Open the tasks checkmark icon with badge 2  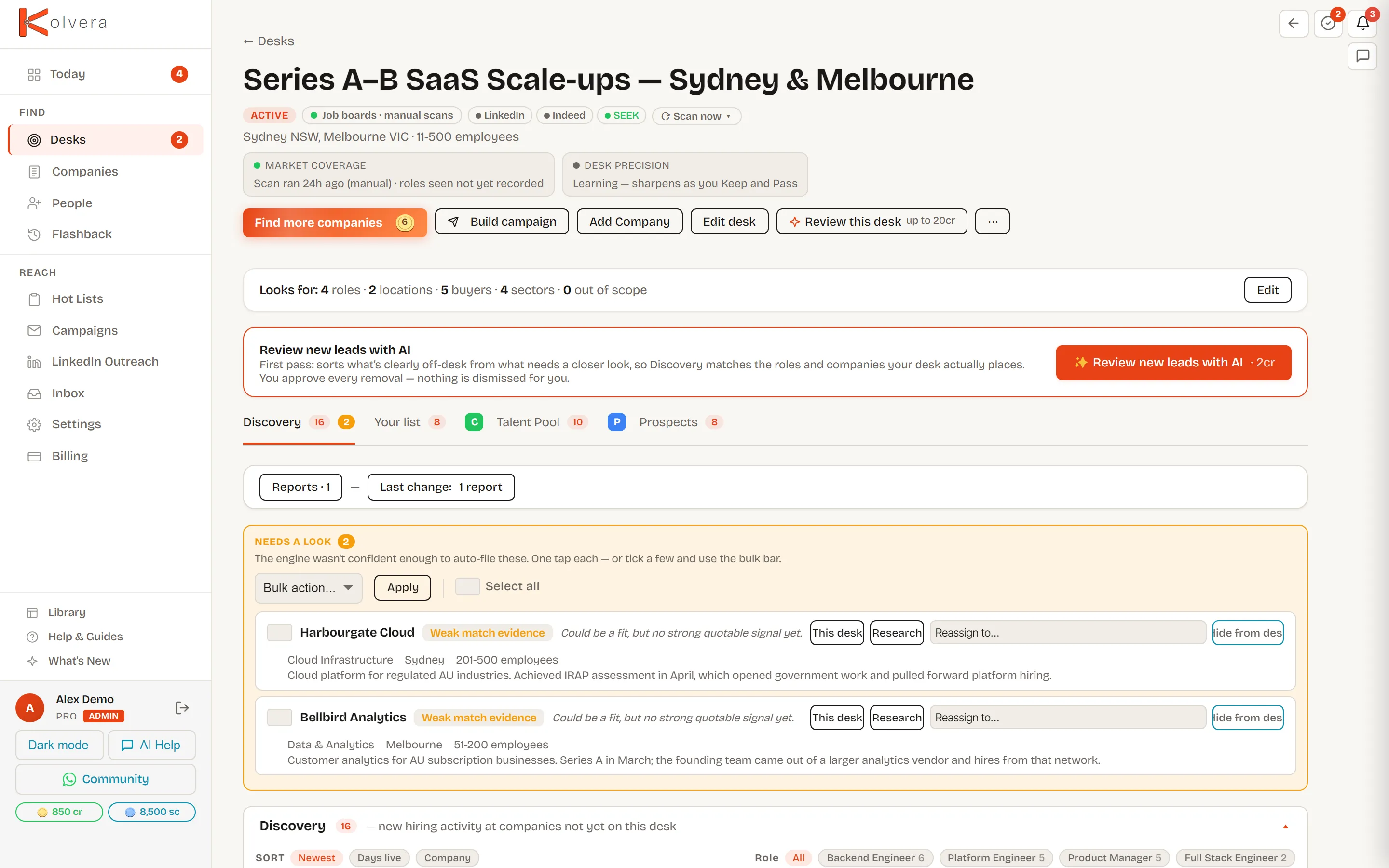[x=1328, y=24]
